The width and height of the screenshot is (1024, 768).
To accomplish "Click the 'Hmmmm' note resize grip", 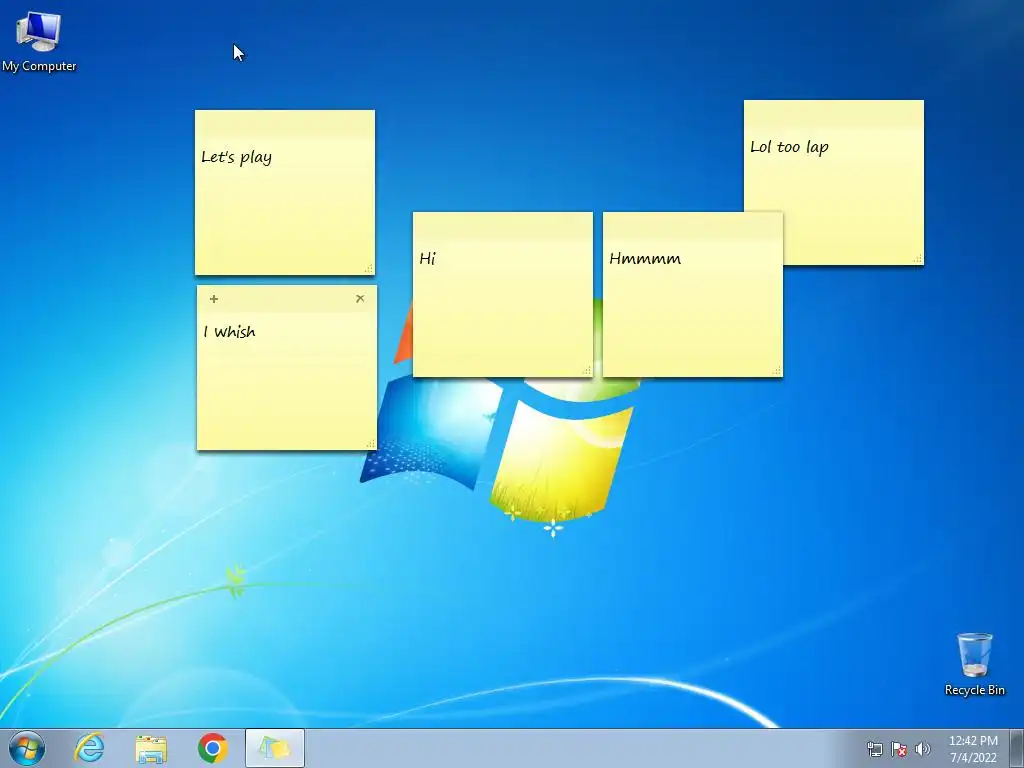I will [x=776, y=370].
